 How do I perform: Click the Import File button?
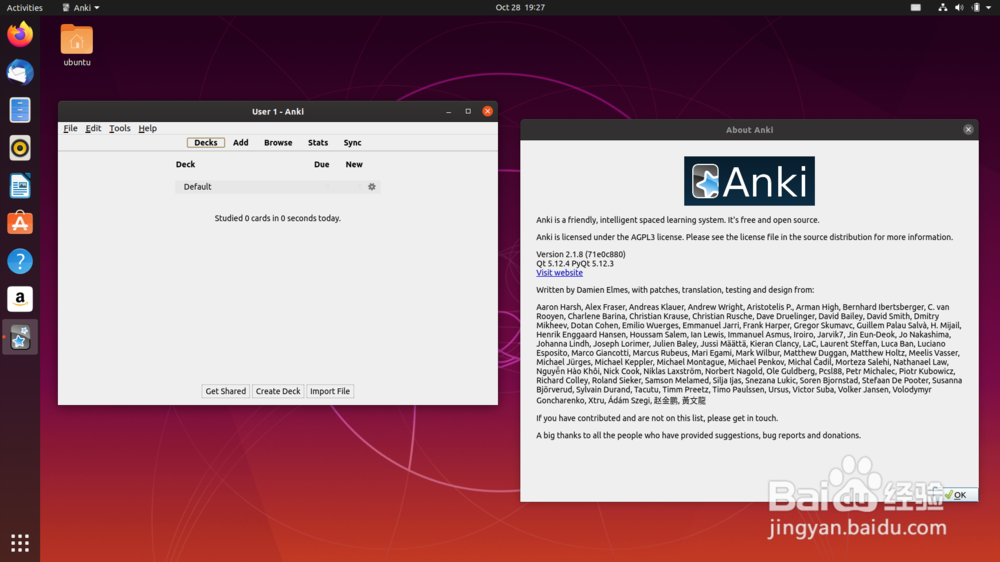coord(330,391)
